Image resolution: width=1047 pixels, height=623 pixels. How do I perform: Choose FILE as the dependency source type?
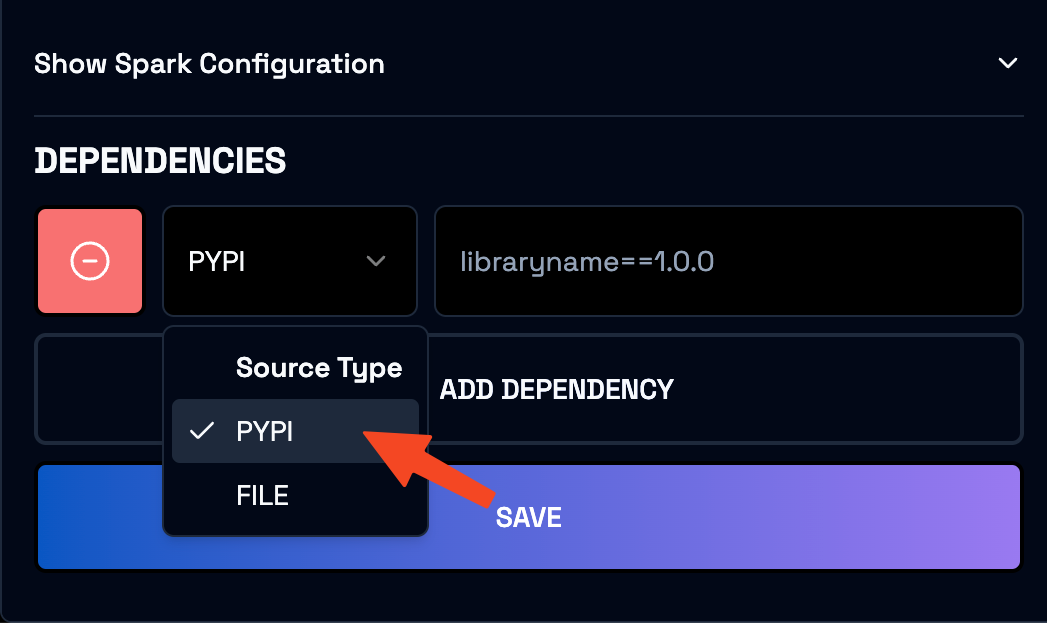coord(262,494)
